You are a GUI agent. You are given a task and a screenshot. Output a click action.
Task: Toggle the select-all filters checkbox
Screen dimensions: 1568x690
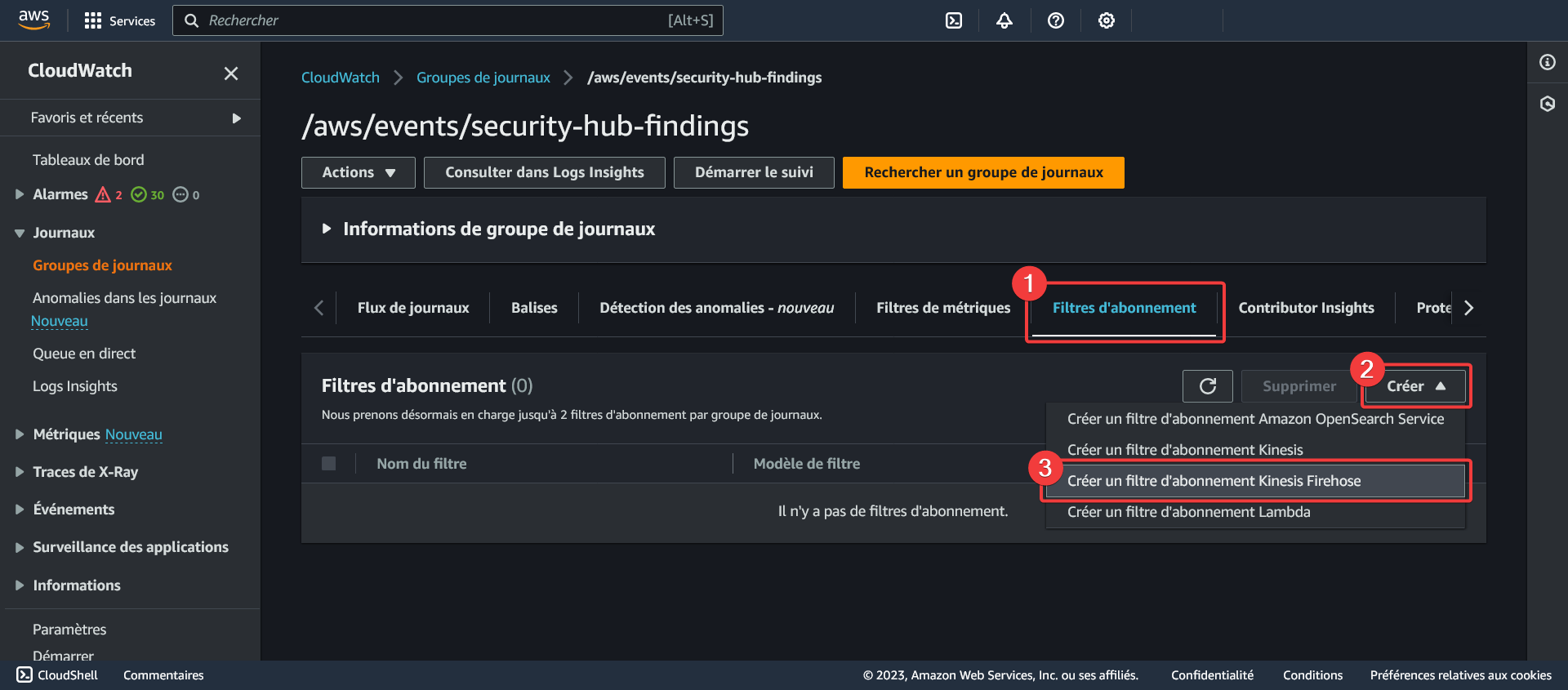pyautogui.click(x=329, y=464)
